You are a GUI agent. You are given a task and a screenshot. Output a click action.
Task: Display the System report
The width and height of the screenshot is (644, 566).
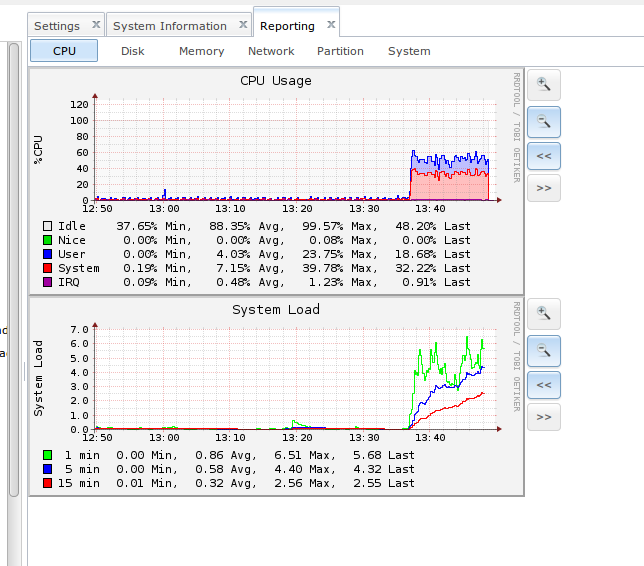[x=409, y=51]
